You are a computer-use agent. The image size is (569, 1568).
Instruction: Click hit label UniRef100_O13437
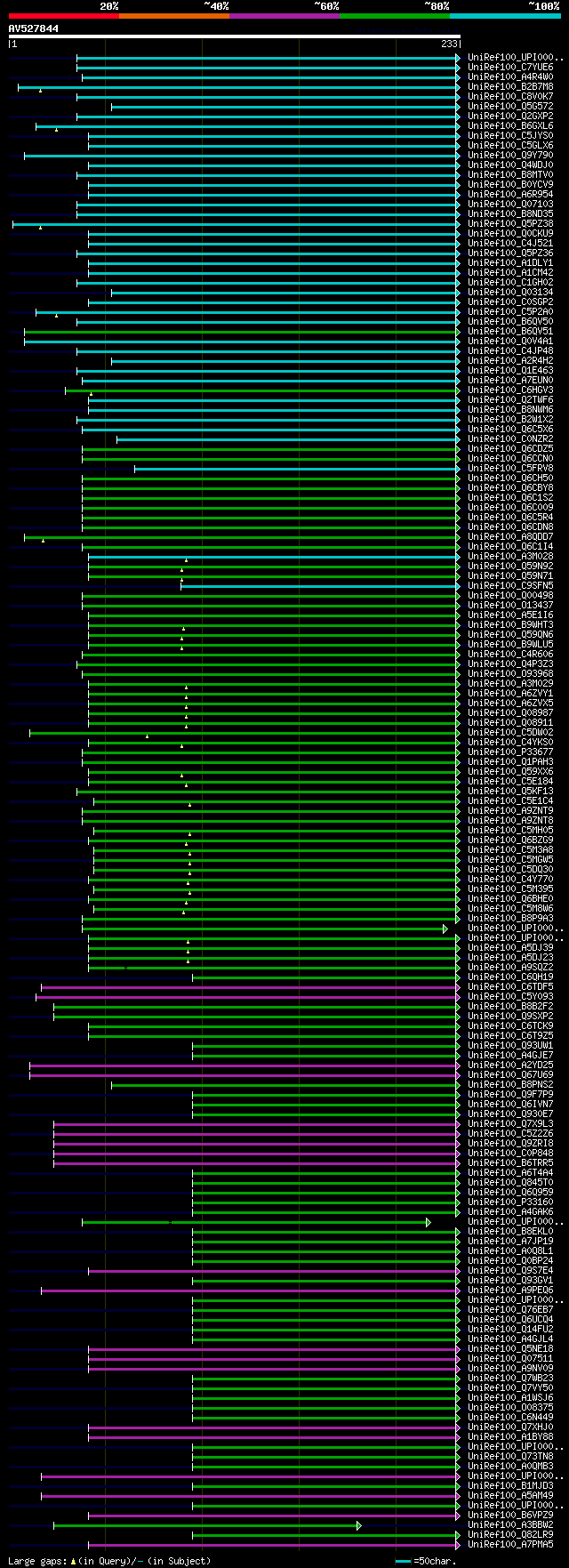click(x=510, y=606)
